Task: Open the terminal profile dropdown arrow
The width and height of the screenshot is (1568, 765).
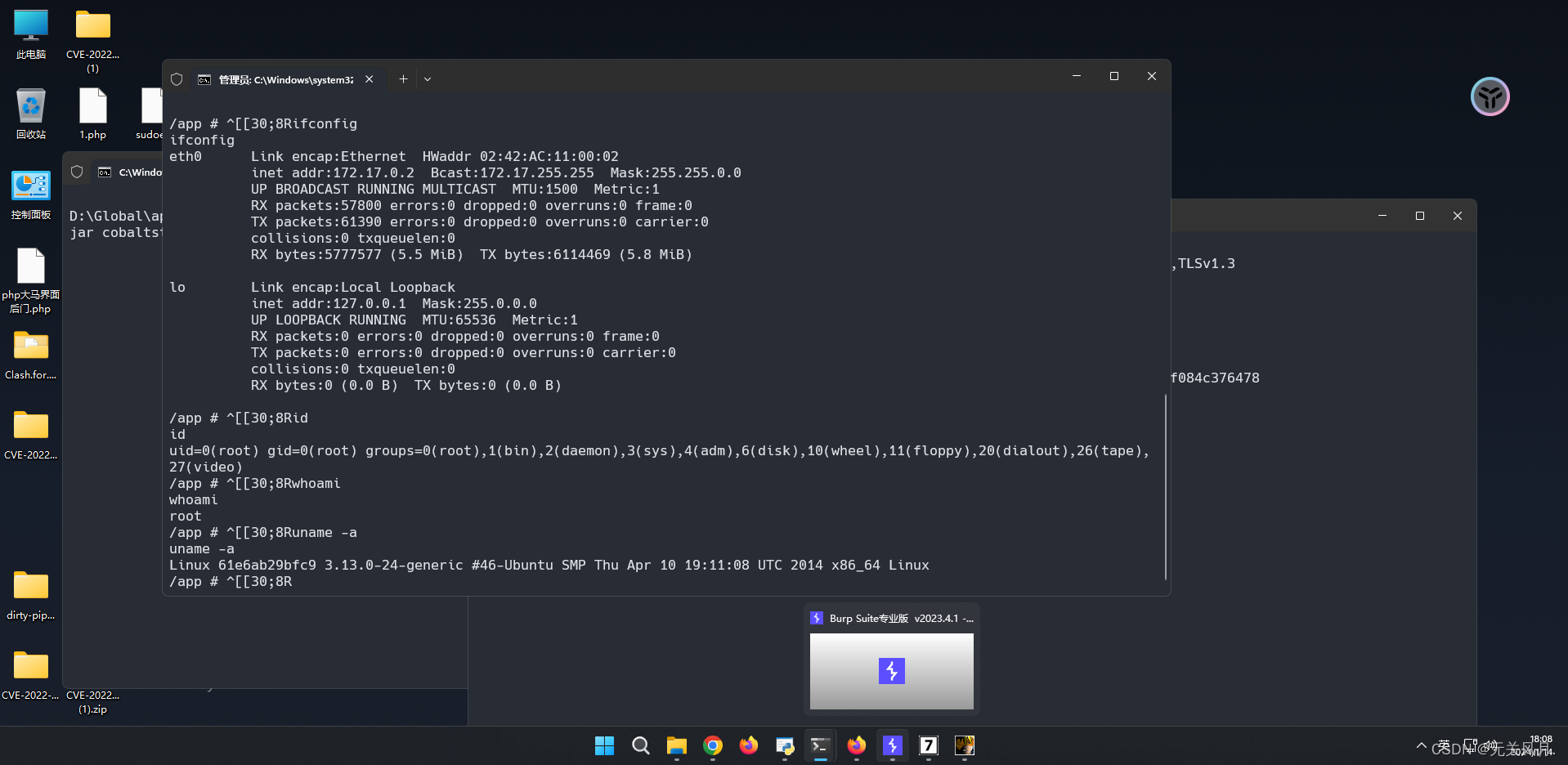Action: click(428, 79)
